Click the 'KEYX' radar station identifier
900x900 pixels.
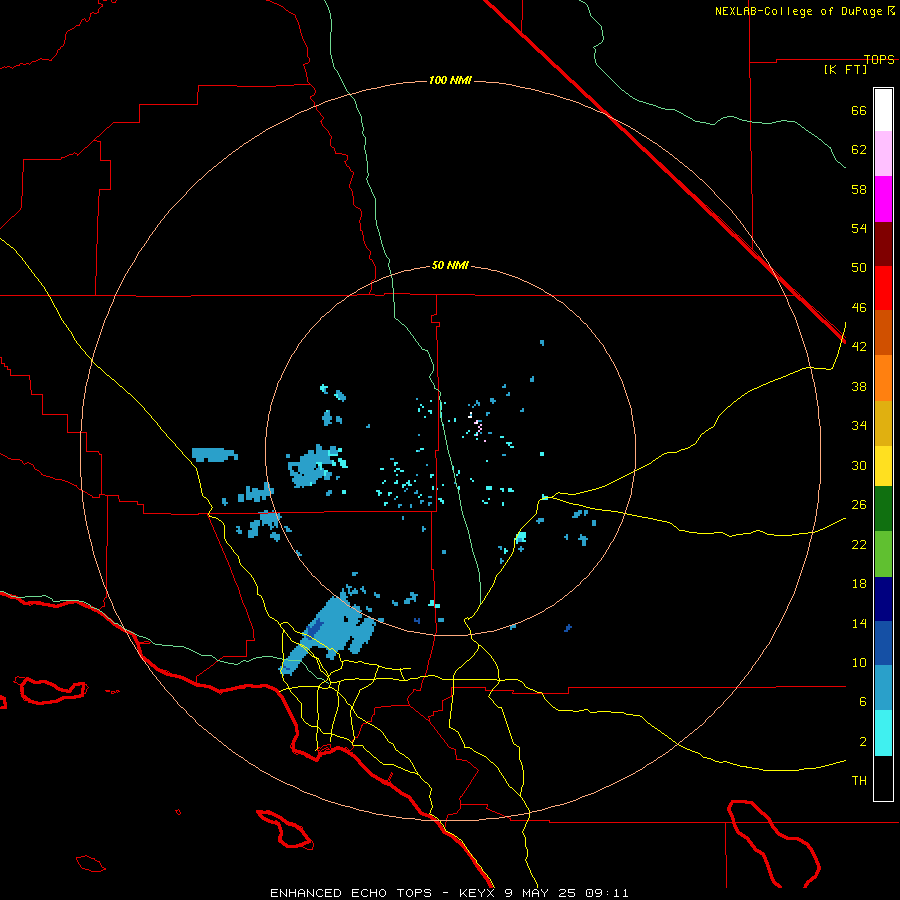point(476,893)
